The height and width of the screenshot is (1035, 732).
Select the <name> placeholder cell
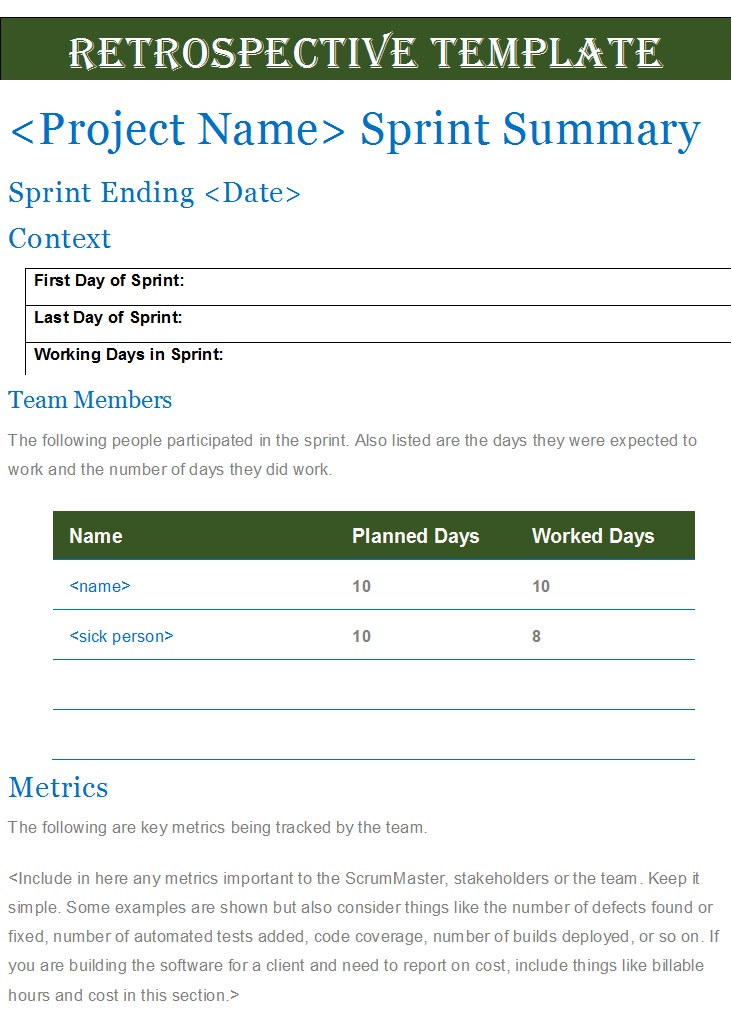click(100, 586)
